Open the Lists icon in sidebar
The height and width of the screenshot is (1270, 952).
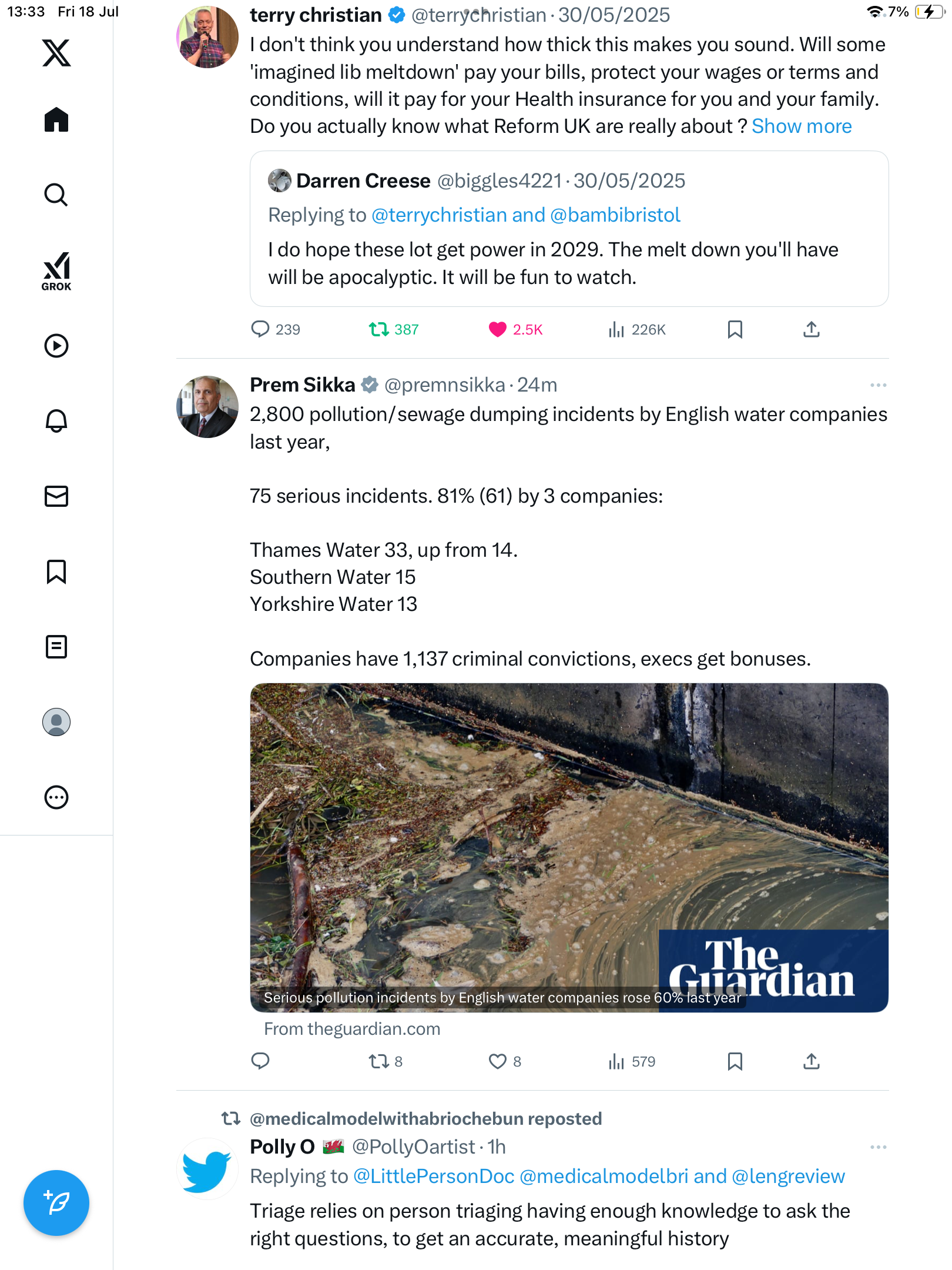[x=56, y=647]
